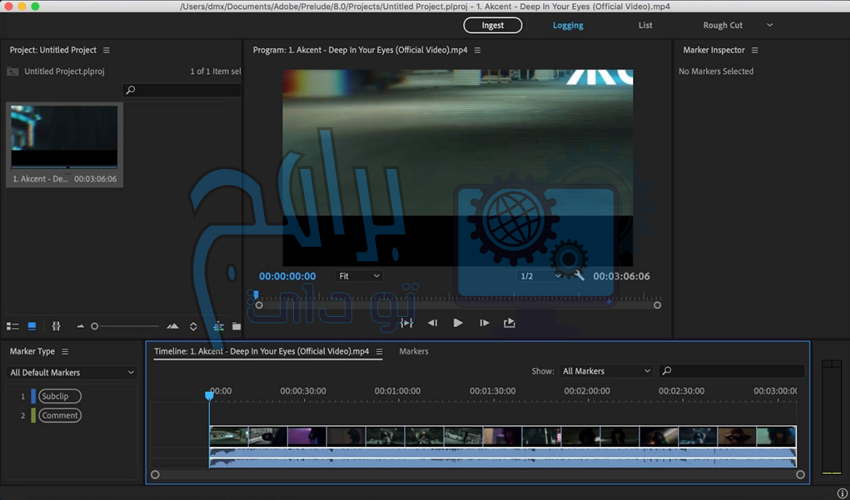Switch project panel to list view
The image size is (850, 500).
[13, 326]
